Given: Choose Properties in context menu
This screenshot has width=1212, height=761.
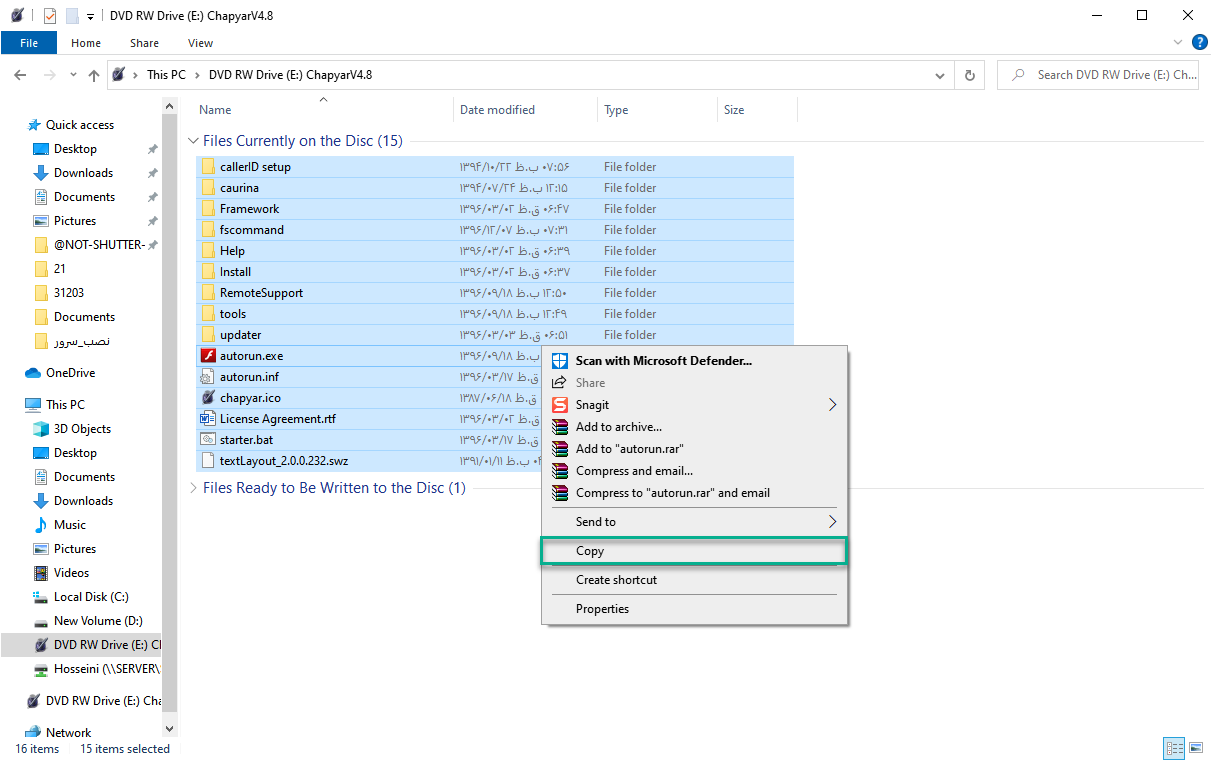Looking at the screenshot, I should (694, 609).
